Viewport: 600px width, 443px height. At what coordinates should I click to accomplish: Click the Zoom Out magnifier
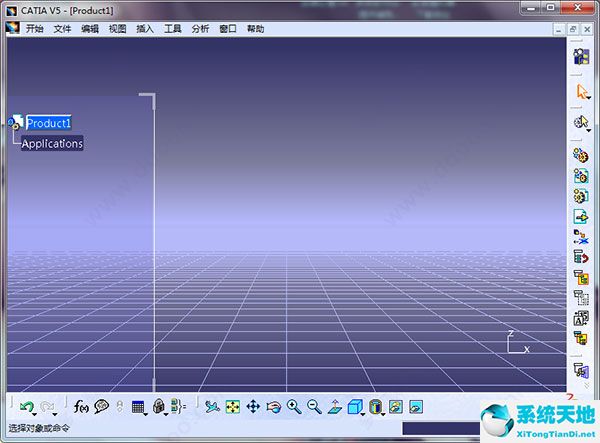314,407
